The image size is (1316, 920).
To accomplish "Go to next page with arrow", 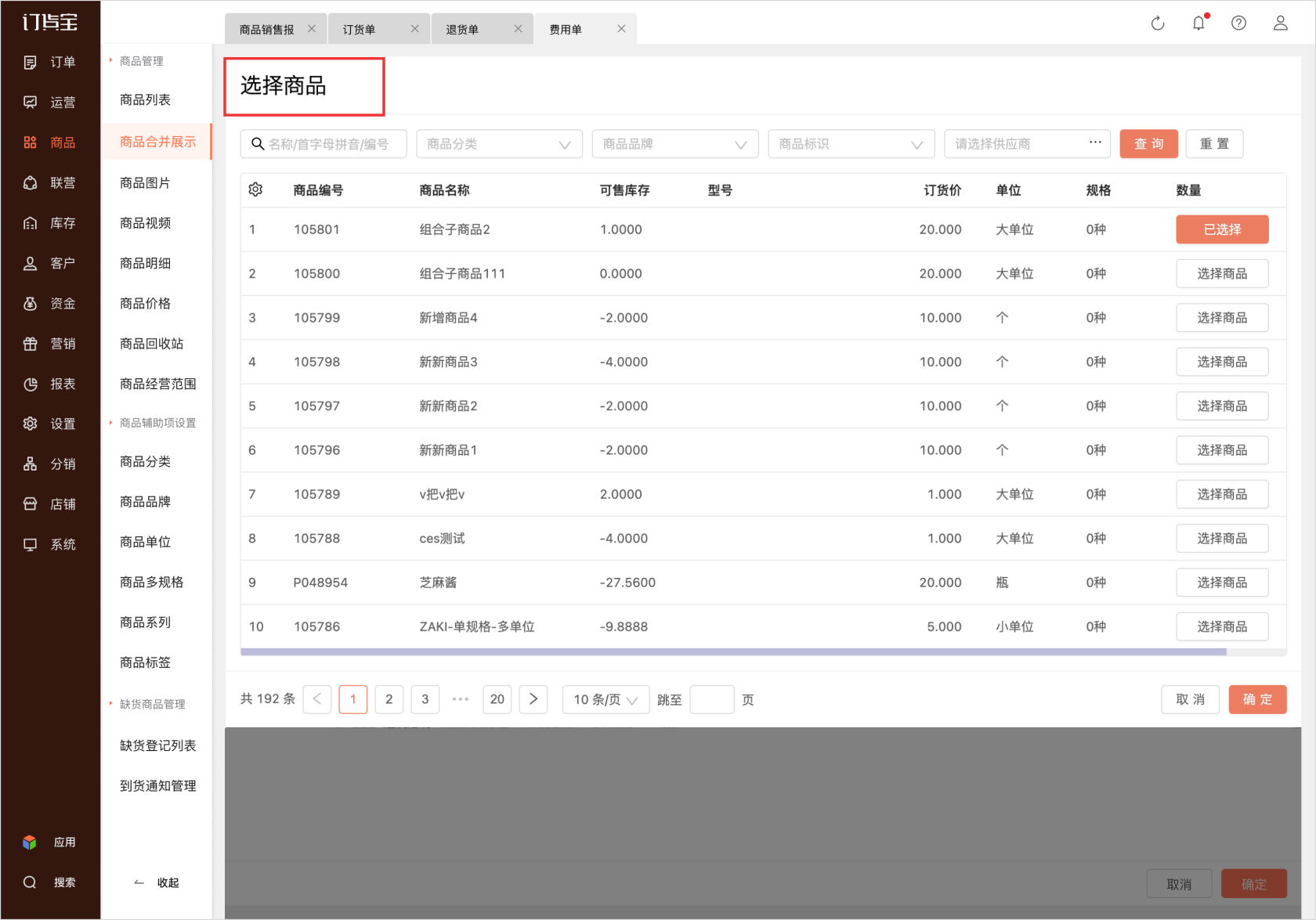I will pos(533,699).
